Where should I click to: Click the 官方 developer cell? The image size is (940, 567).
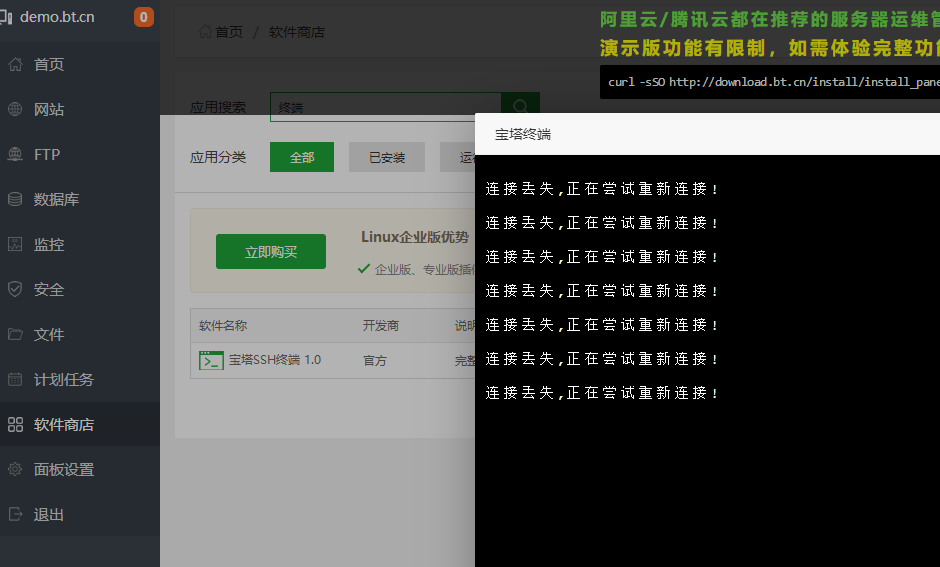pyautogui.click(x=375, y=360)
